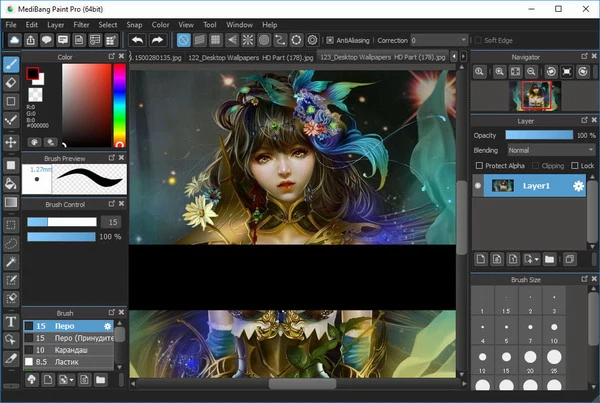This screenshot has width=600, height=403.
Task: Enable Protect Alpha checkbox
Action: pos(479,165)
